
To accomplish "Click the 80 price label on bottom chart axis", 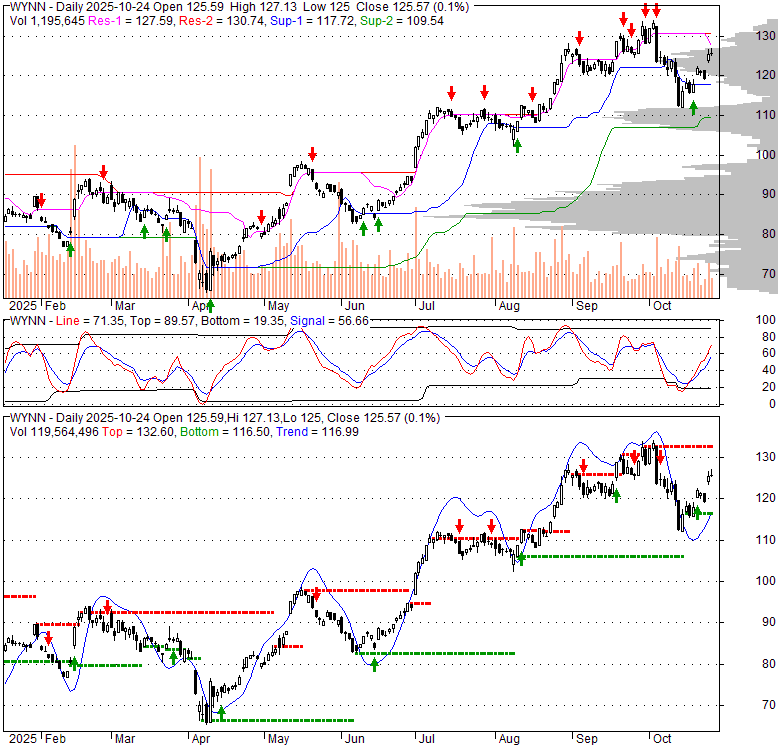I will (769, 663).
